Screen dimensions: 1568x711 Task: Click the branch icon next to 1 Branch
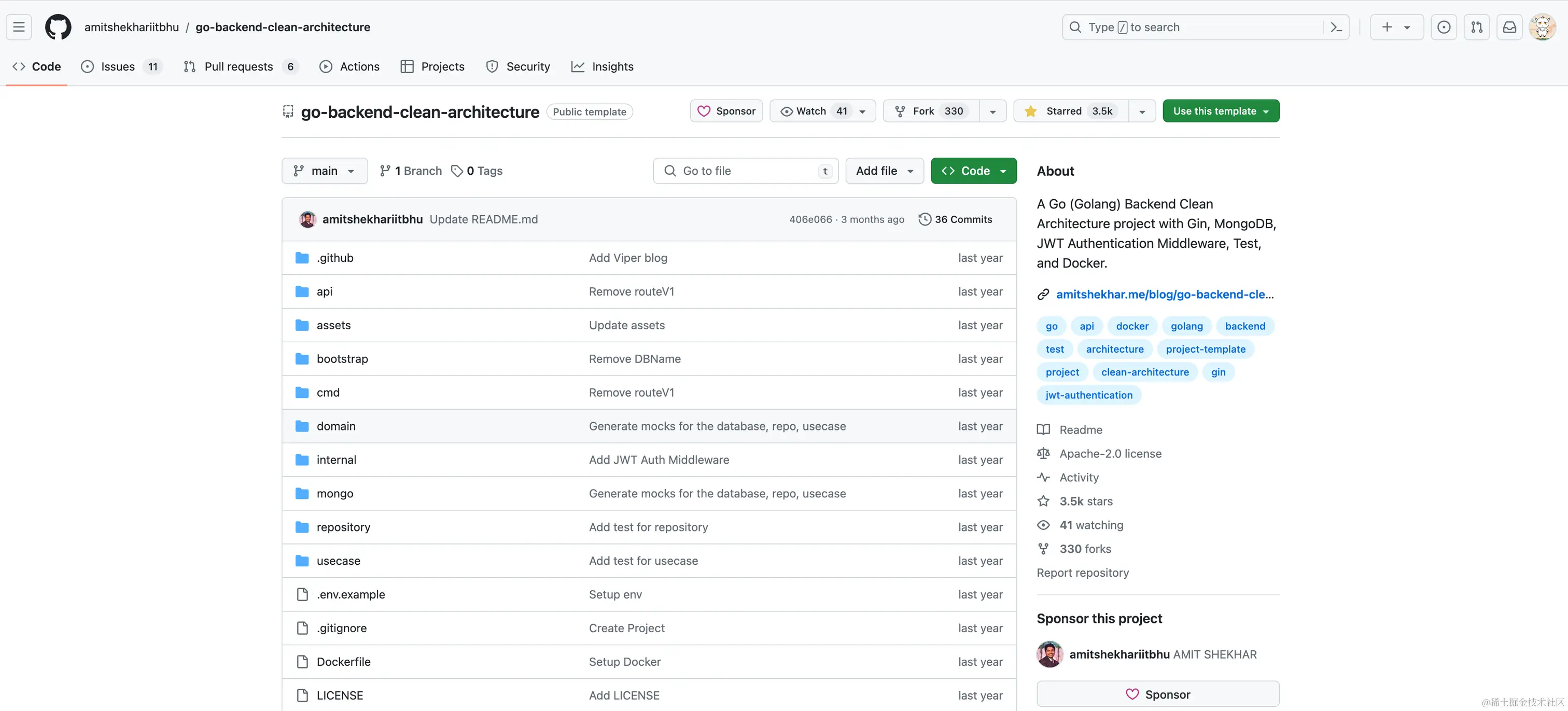[385, 171]
